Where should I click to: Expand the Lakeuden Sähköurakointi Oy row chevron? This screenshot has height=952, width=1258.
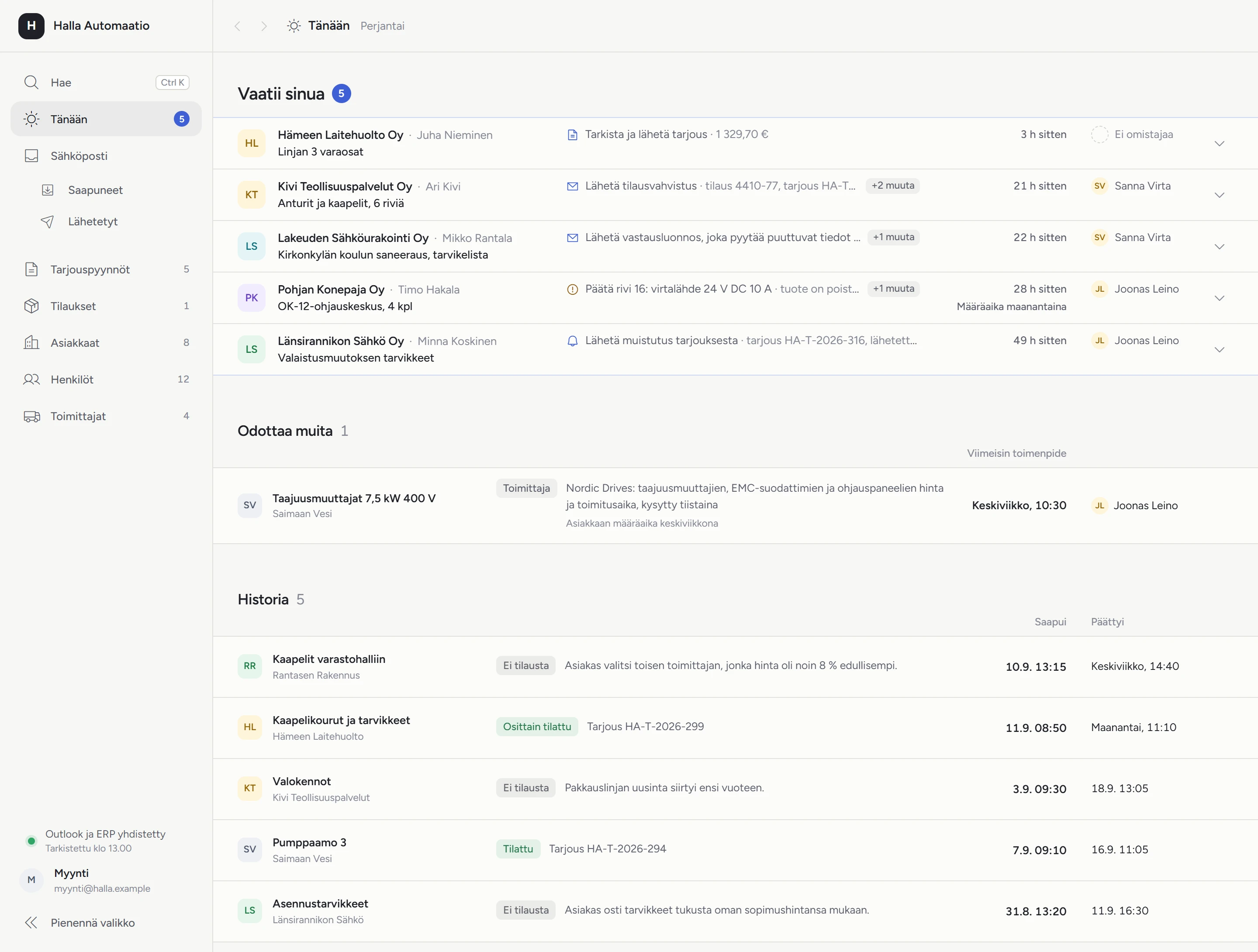click(x=1219, y=246)
